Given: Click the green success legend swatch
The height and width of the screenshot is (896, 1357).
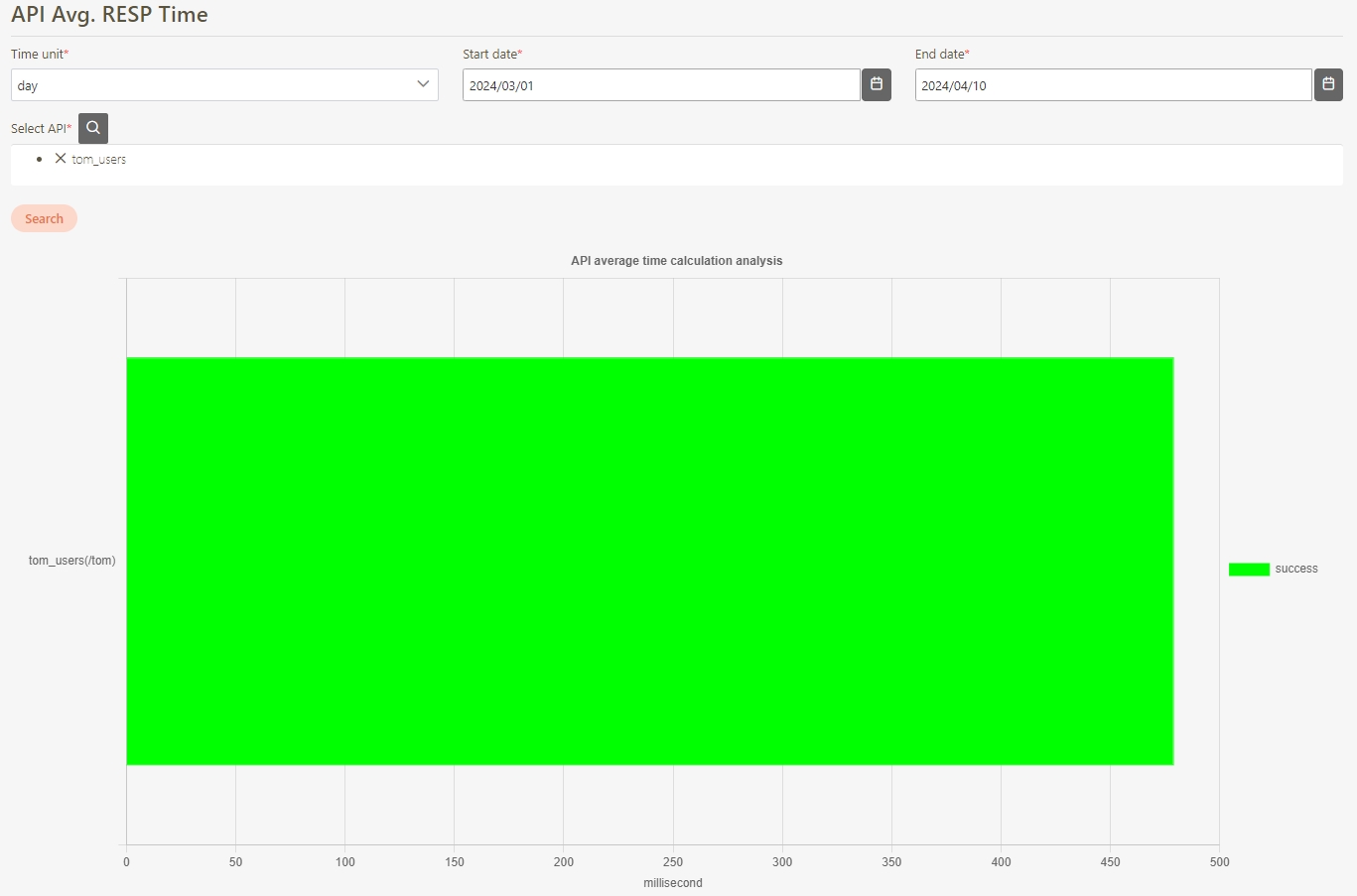Looking at the screenshot, I should click(1249, 570).
